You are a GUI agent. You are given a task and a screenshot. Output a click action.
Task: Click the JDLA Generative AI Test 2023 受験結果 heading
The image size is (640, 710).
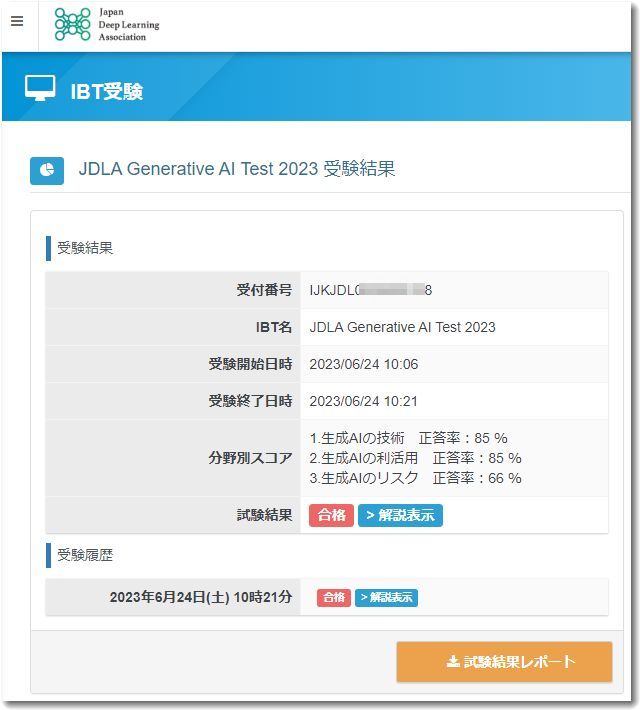(237, 169)
